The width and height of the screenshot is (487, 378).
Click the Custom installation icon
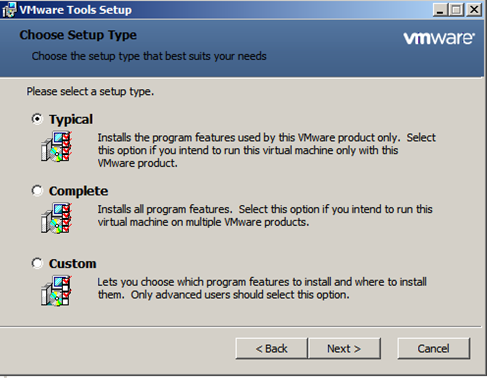pyautogui.click(x=57, y=290)
